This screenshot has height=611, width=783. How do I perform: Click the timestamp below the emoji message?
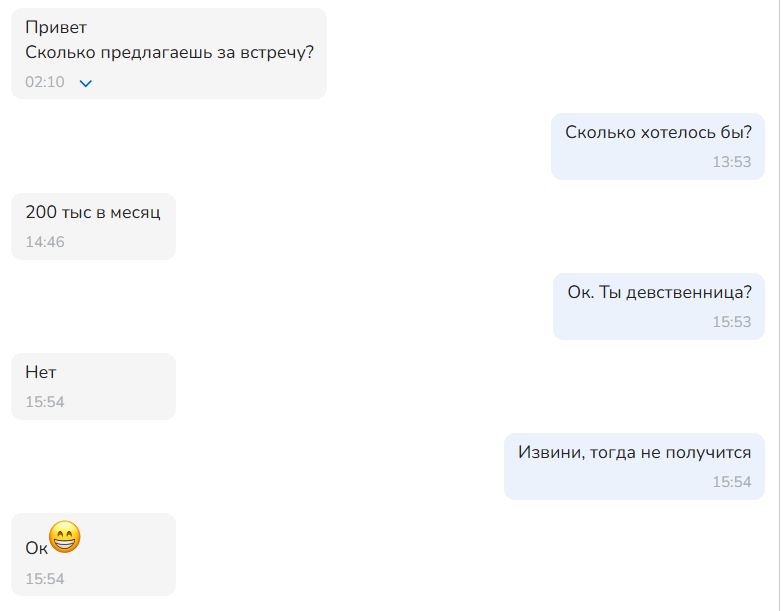coord(45,579)
